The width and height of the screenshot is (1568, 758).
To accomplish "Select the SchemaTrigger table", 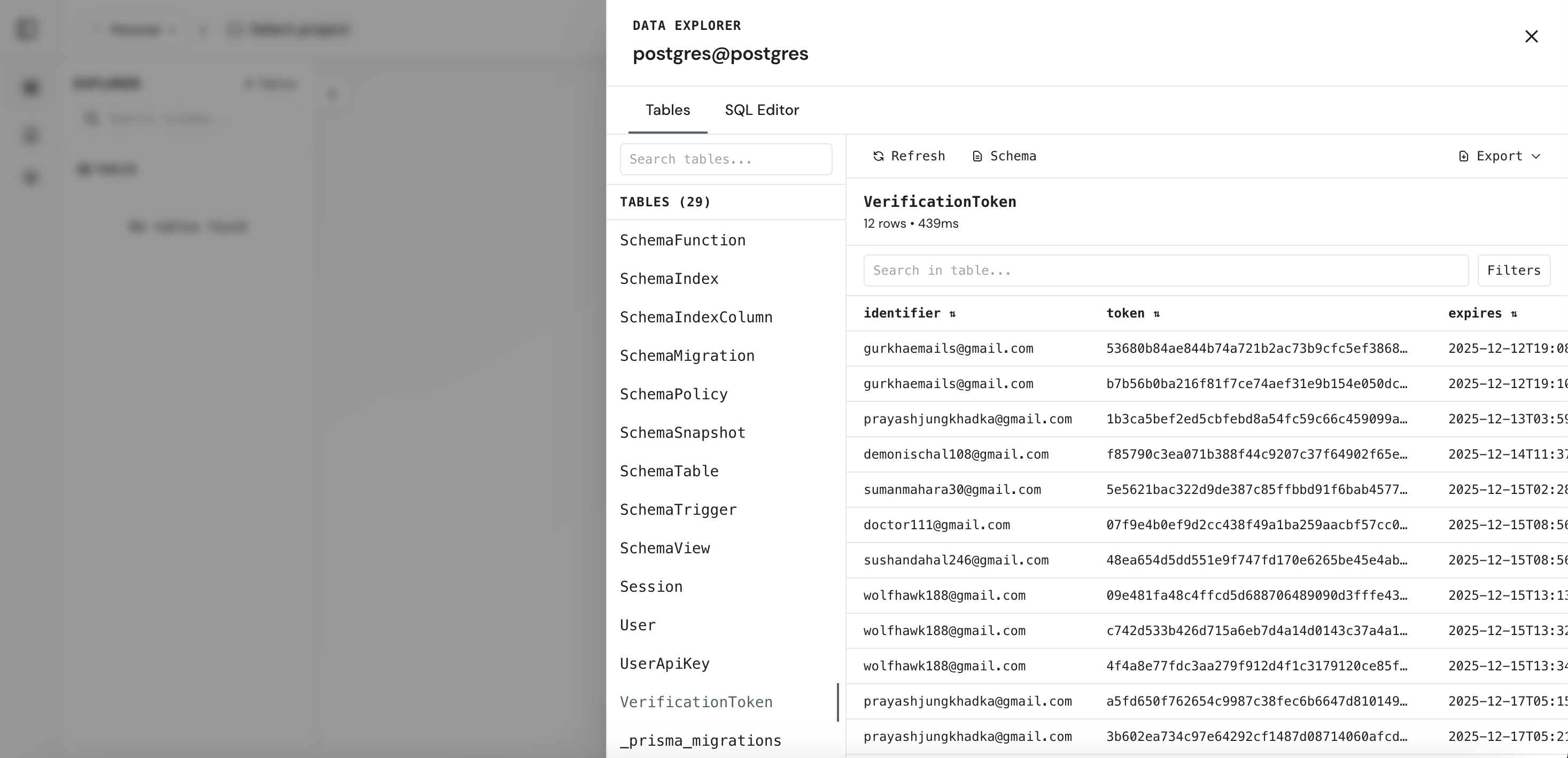I will (678, 509).
